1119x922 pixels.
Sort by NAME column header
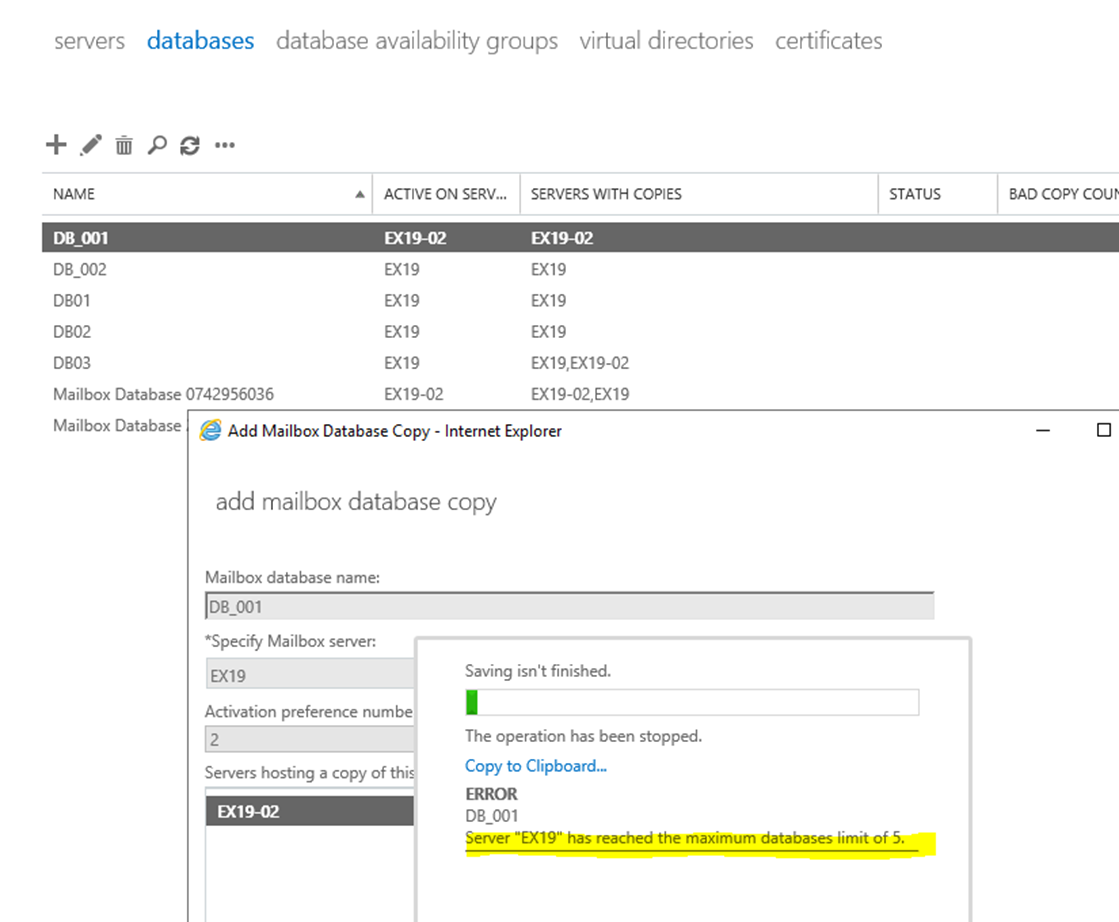[207, 194]
